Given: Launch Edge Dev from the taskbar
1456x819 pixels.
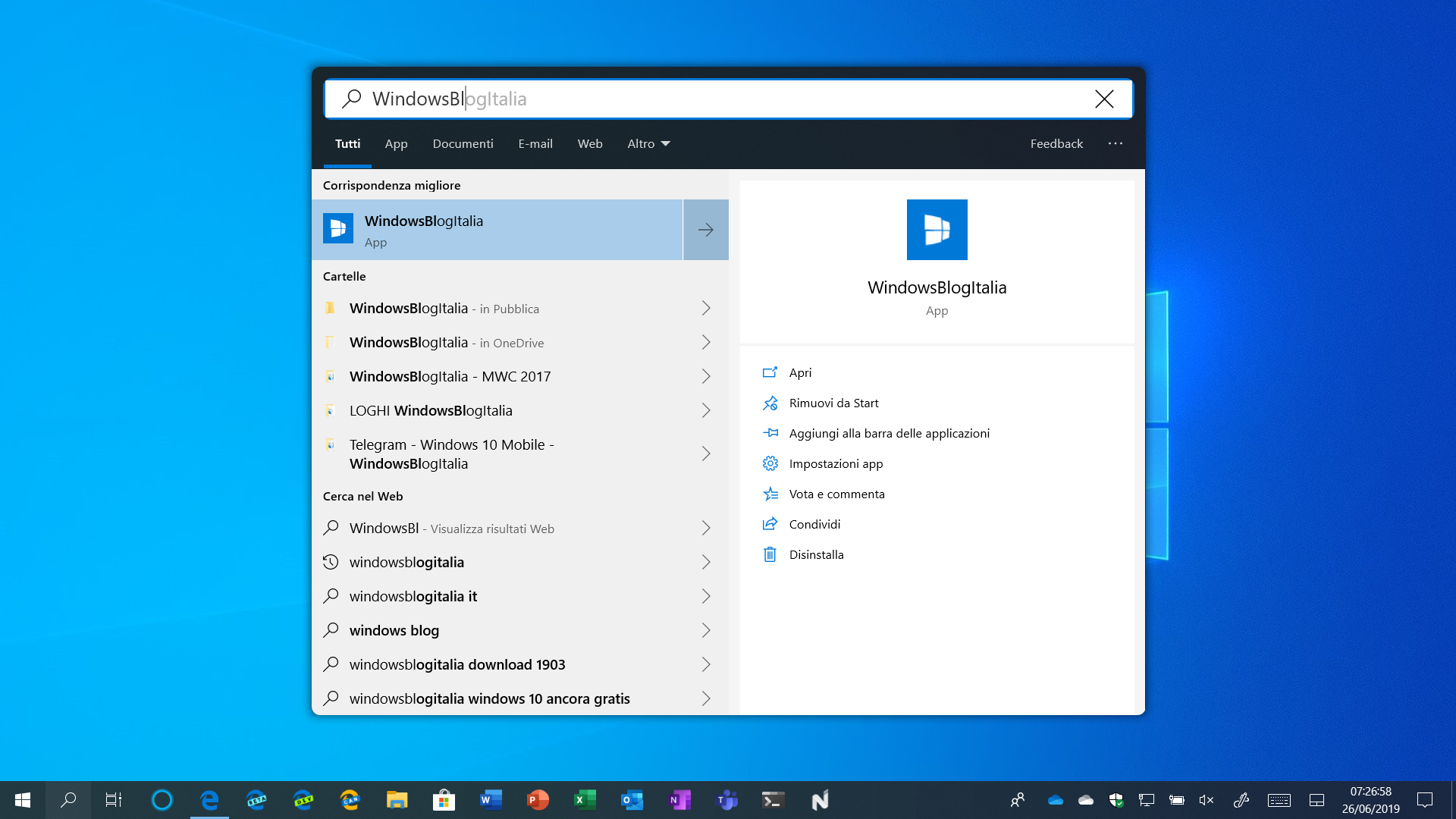Looking at the screenshot, I should click(303, 800).
